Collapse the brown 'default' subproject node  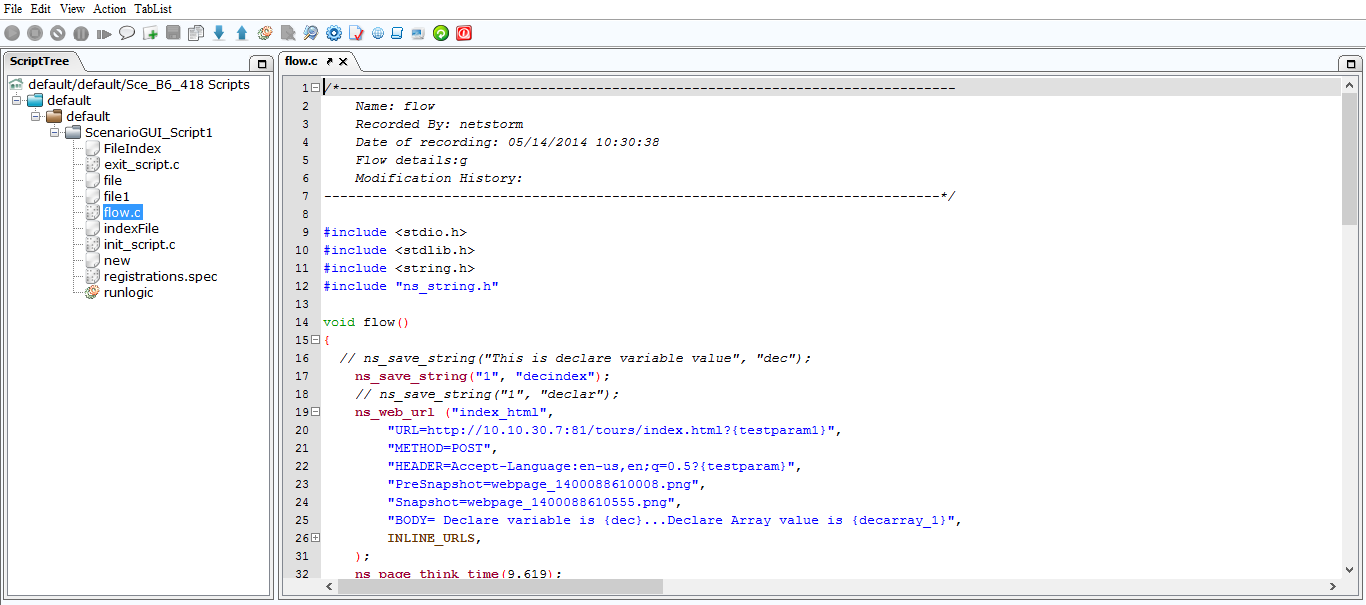coord(36,116)
